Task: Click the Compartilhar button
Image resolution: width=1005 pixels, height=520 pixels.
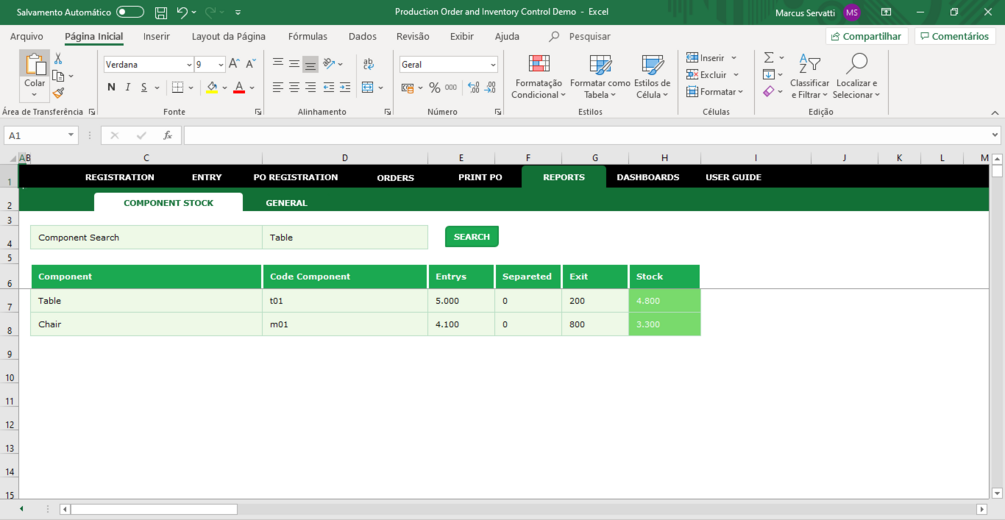Action: tap(867, 37)
